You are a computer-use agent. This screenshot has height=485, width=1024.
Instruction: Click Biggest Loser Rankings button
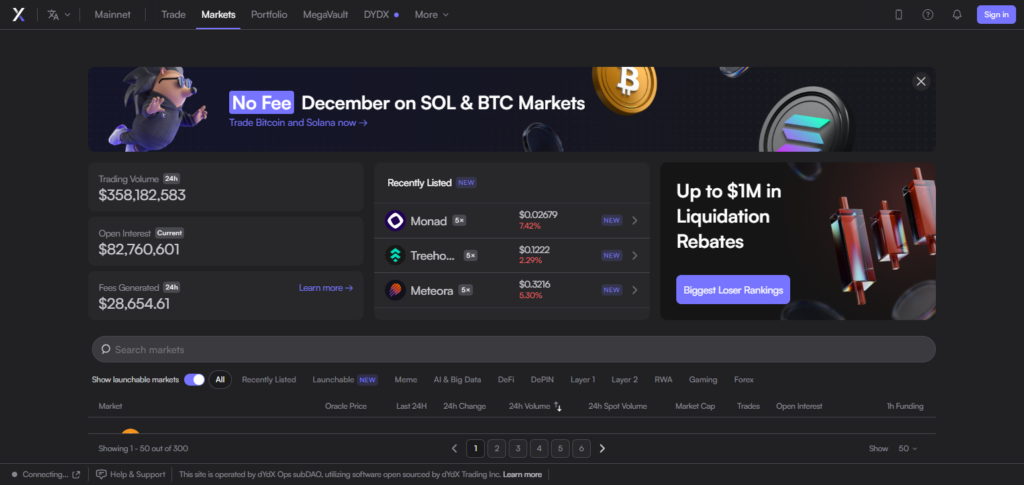732,290
